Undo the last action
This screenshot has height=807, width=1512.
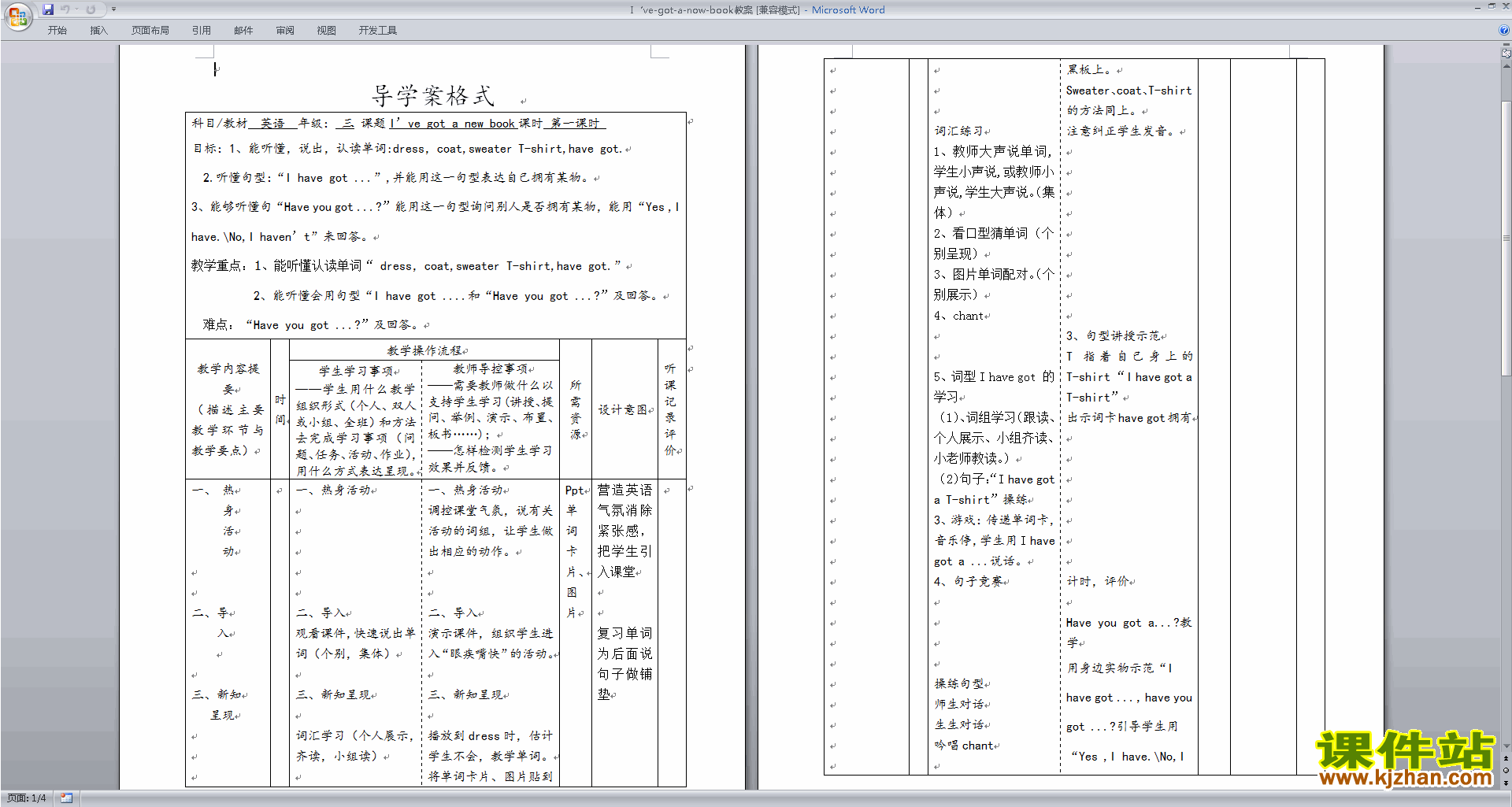(x=65, y=9)
